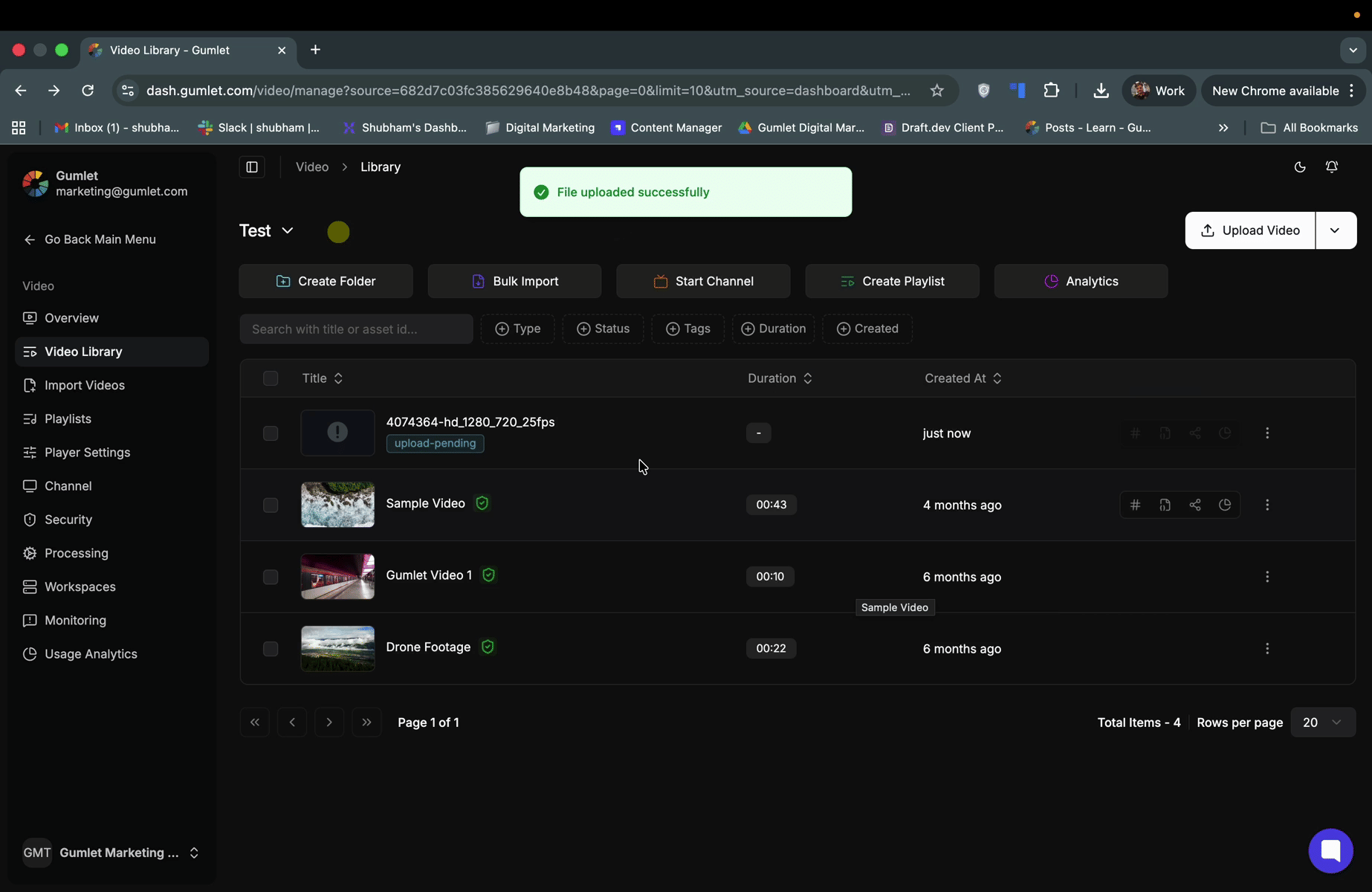Tick the select-all checkbox in header

[x=271, y=378]
